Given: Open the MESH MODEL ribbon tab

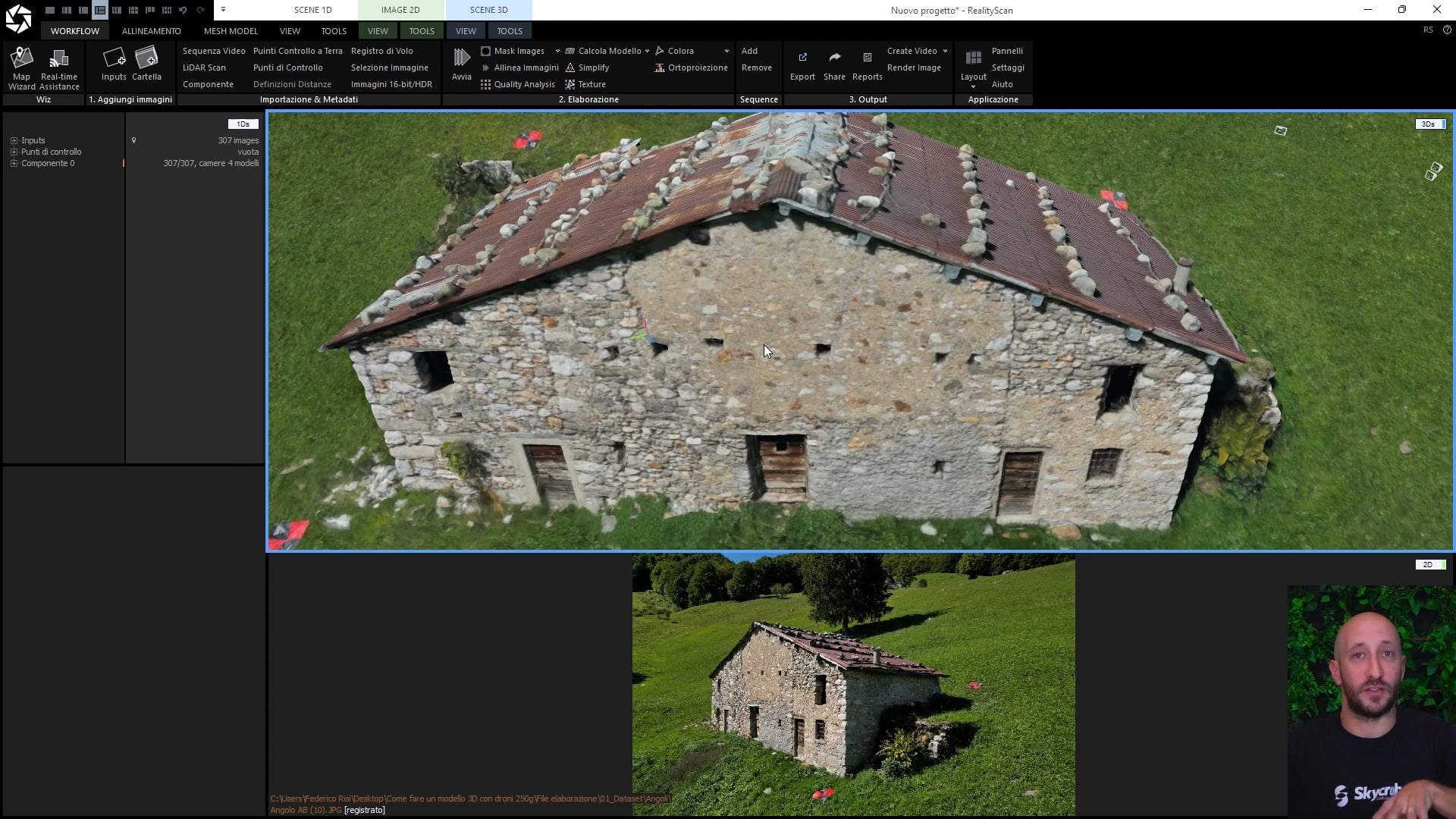Looking at the screenshot, I should click(x=231, y=31).
